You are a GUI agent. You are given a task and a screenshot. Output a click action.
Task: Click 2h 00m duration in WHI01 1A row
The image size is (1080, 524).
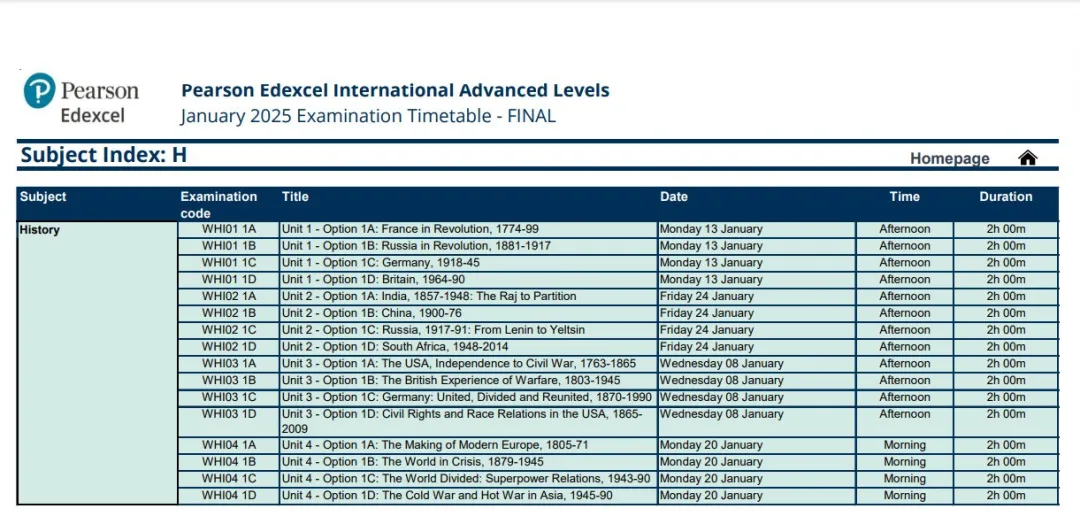[1006, 229]
